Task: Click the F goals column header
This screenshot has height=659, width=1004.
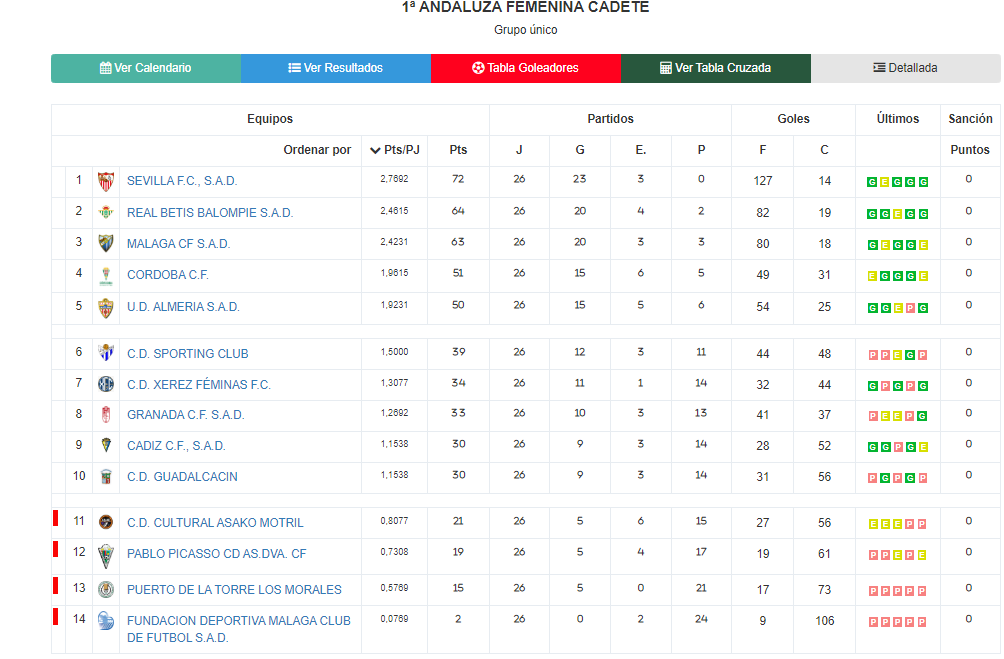Action: click(763, 150)
